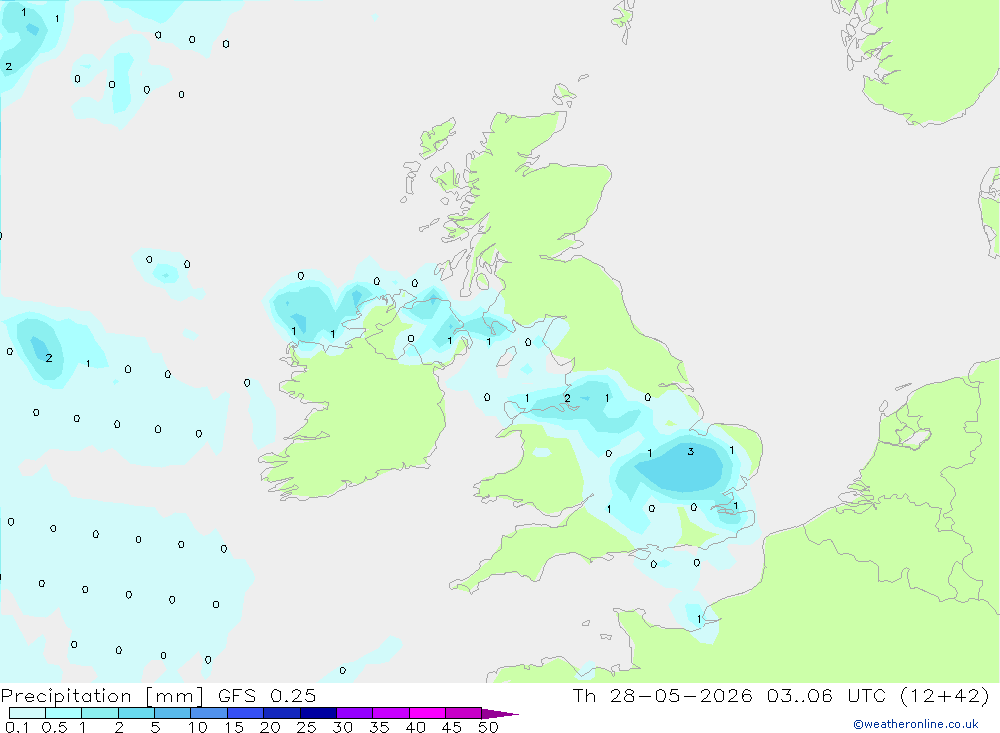This screenshot has height=733, width=1000.
Task: Click the "50" legend scale label
Action: click(x=488, y=727)
